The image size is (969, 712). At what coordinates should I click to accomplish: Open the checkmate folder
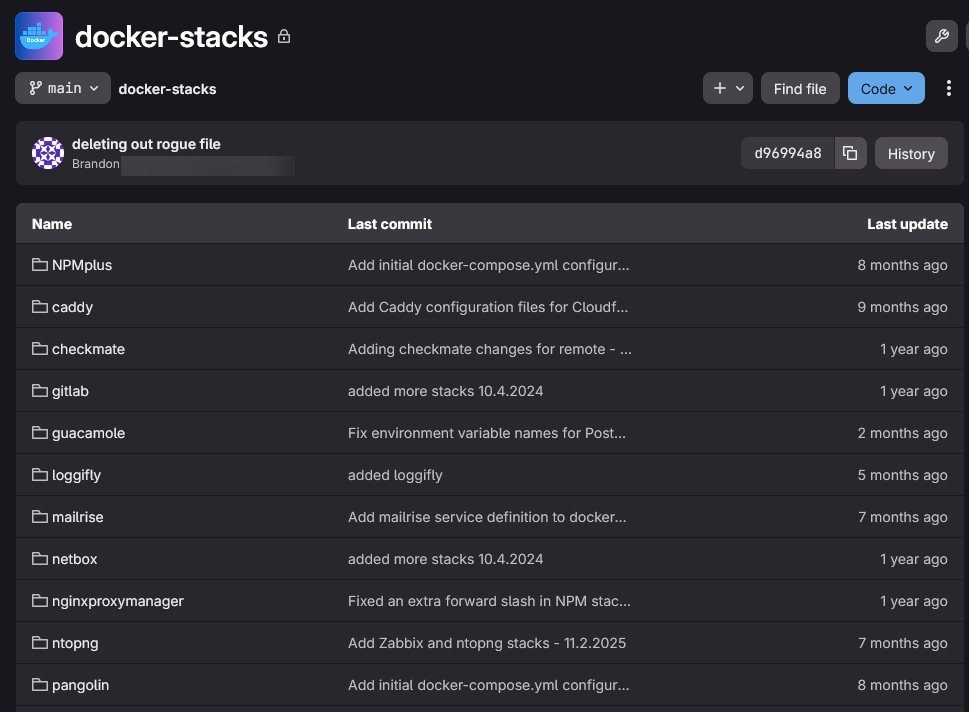(88, 349)
